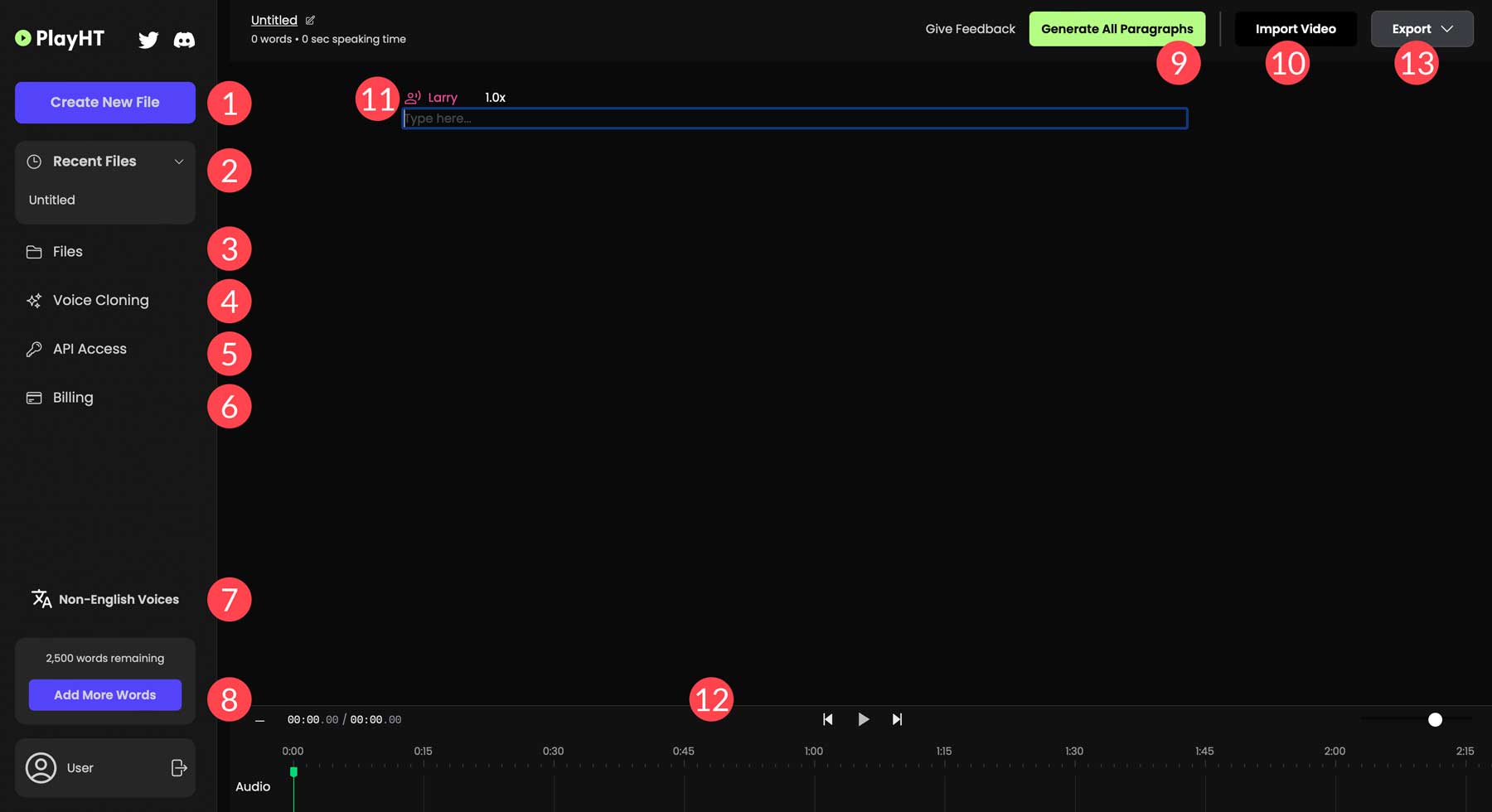Click the pencil icon to rename Untitled

pos(311,20)
